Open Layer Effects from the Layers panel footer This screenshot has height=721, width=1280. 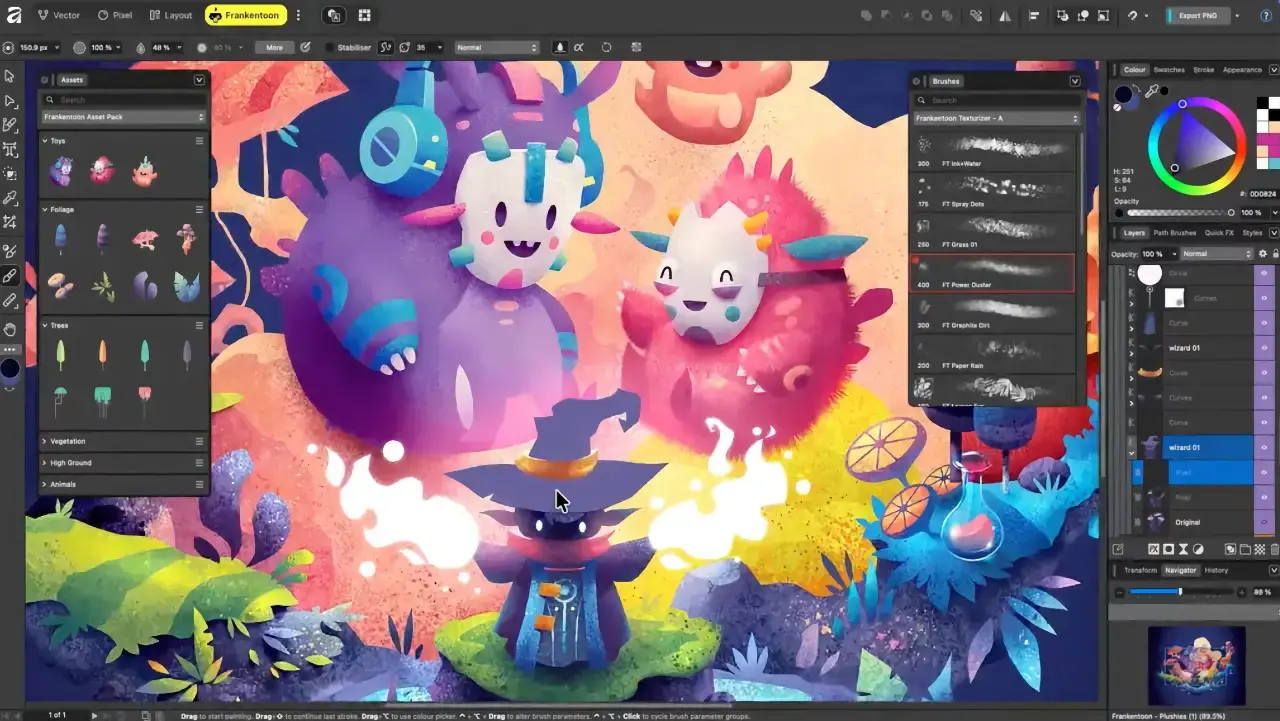pos(1154,547)
